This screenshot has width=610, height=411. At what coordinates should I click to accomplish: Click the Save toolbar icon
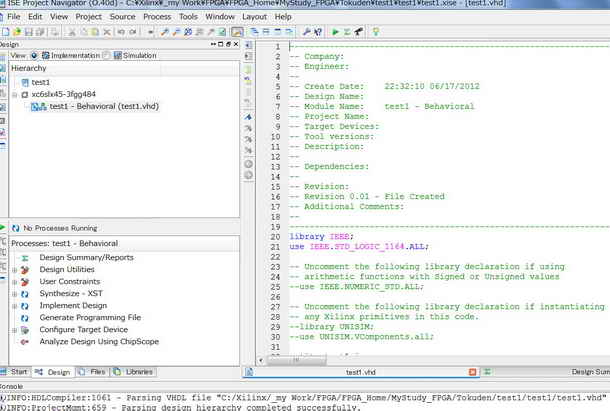(28, 32)
